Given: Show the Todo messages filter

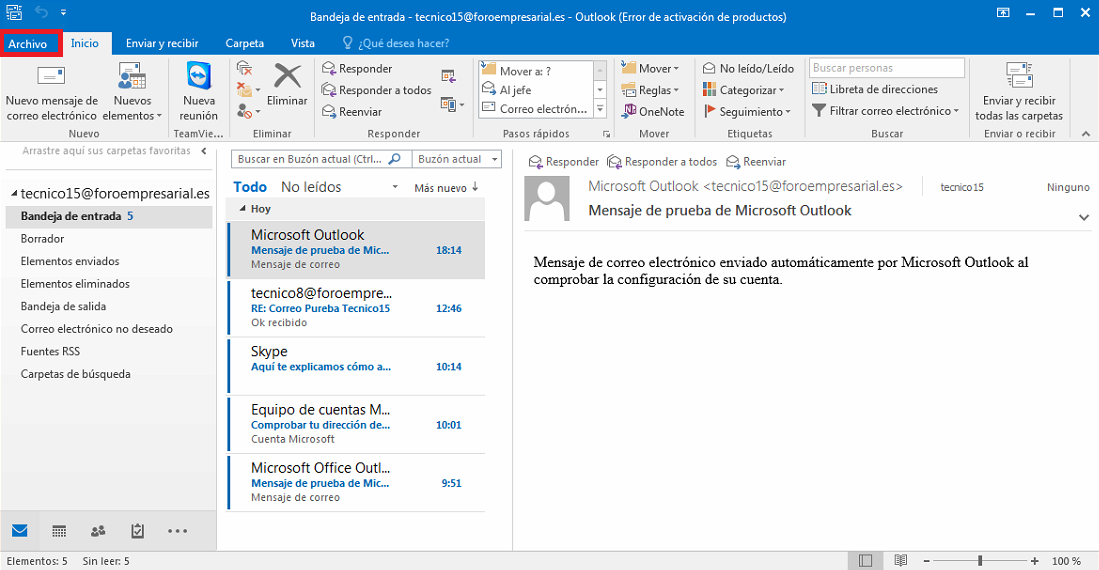Looking at the screenshot, I should 250,187.
